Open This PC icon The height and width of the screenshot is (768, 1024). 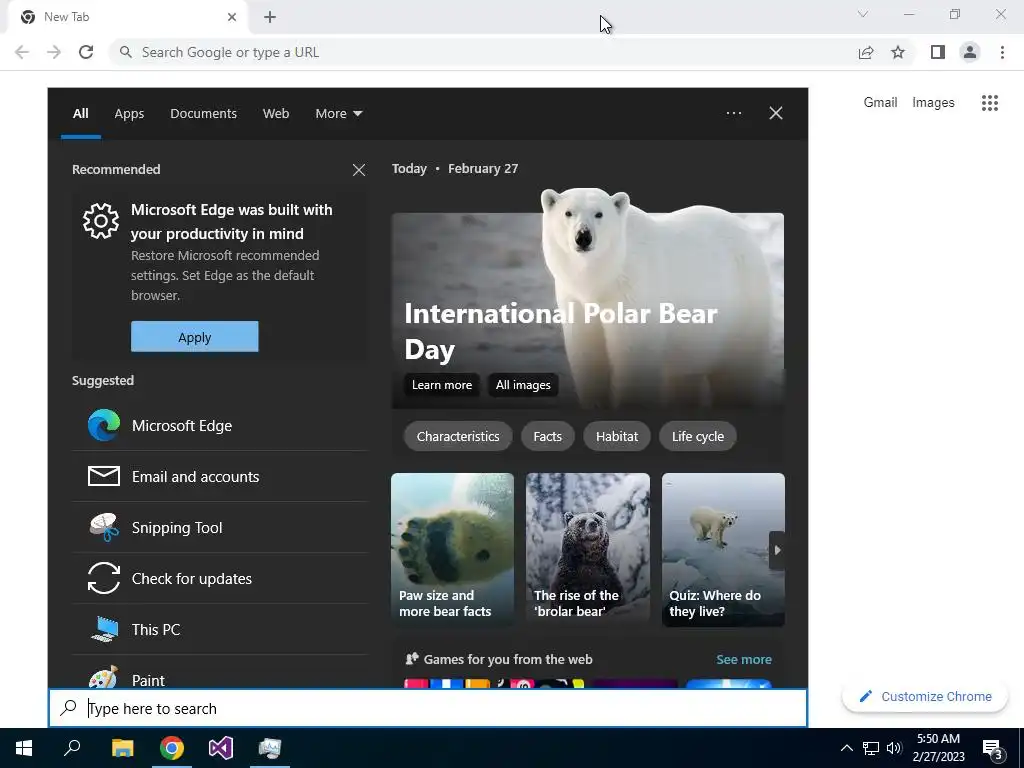pyautogui.click(x=104, y=630)
